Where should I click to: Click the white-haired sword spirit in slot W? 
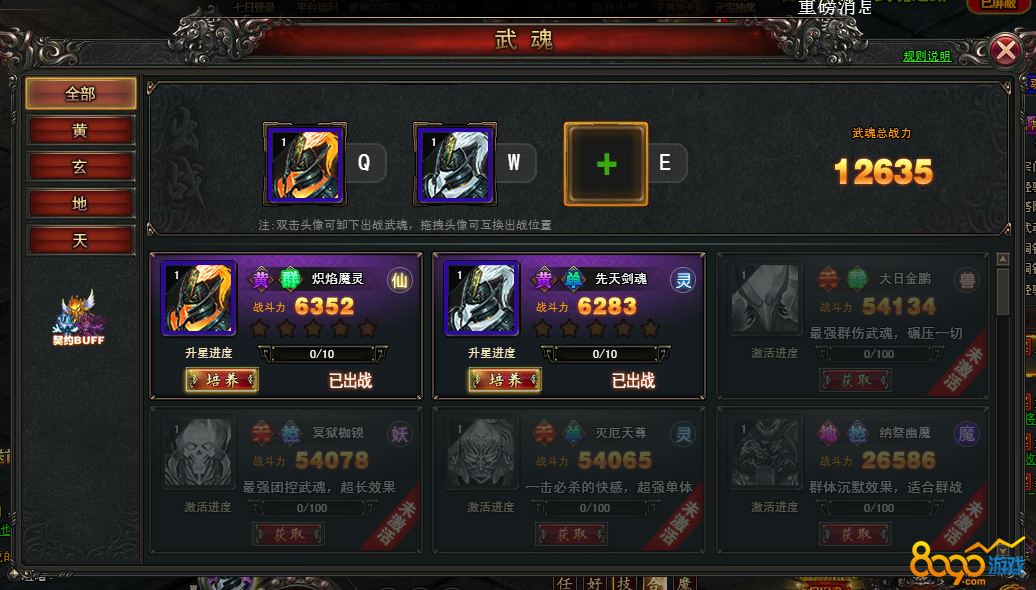(455, 164)
